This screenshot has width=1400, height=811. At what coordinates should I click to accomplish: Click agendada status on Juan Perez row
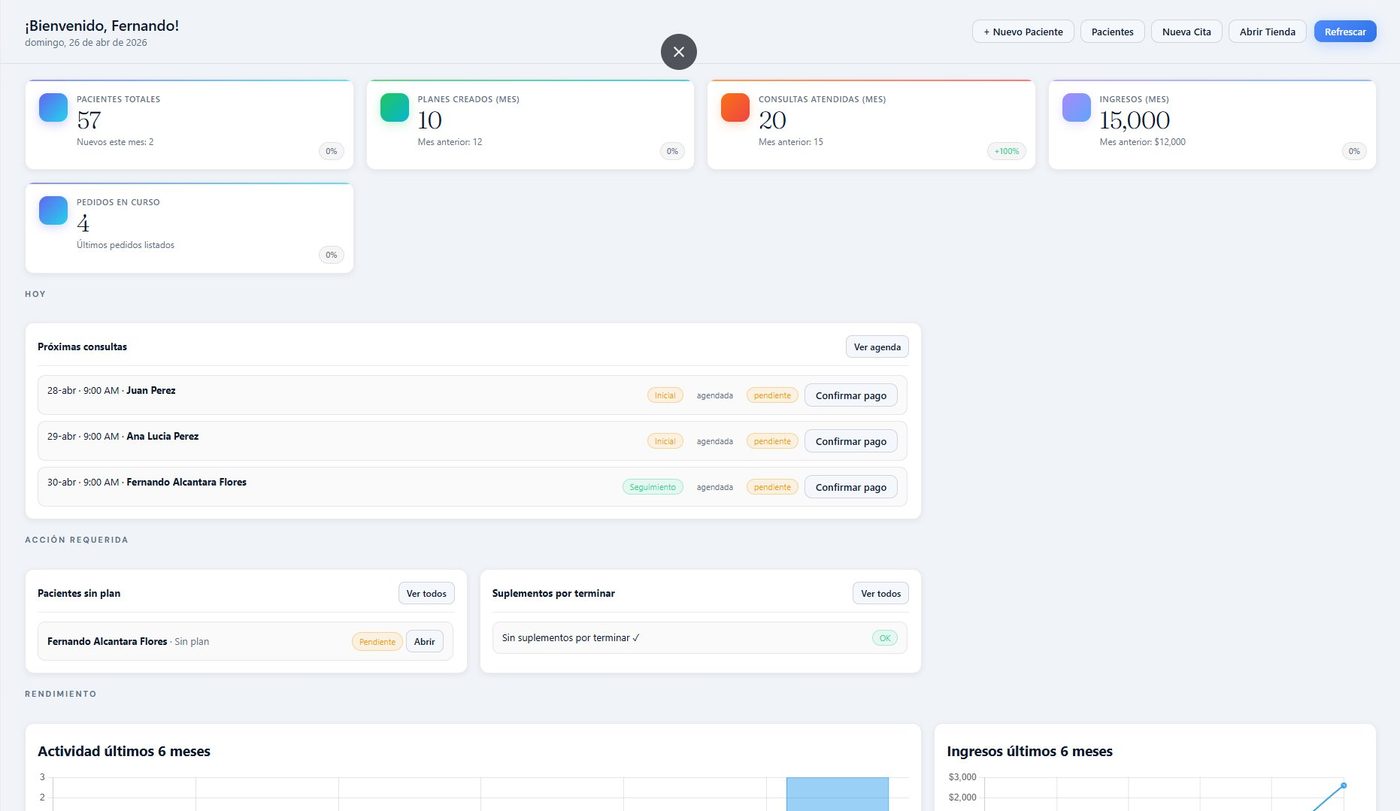[x=715, y=395]
